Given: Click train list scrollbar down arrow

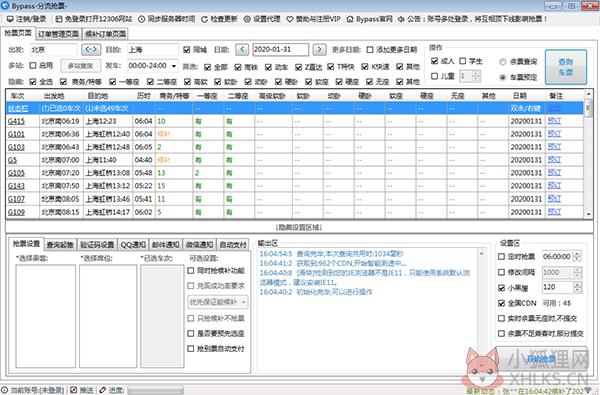Looking at the screenshot, I should [x=589, y=214].
